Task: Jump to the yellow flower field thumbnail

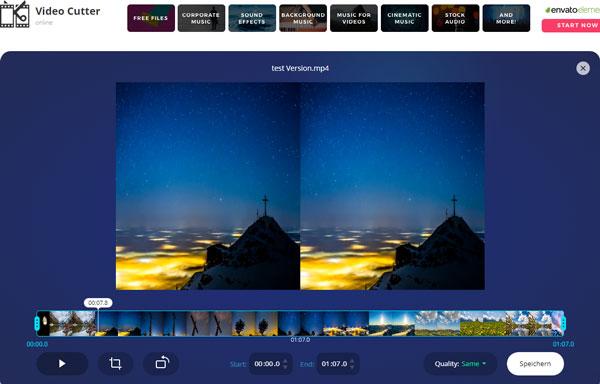Action: (483, 324)
